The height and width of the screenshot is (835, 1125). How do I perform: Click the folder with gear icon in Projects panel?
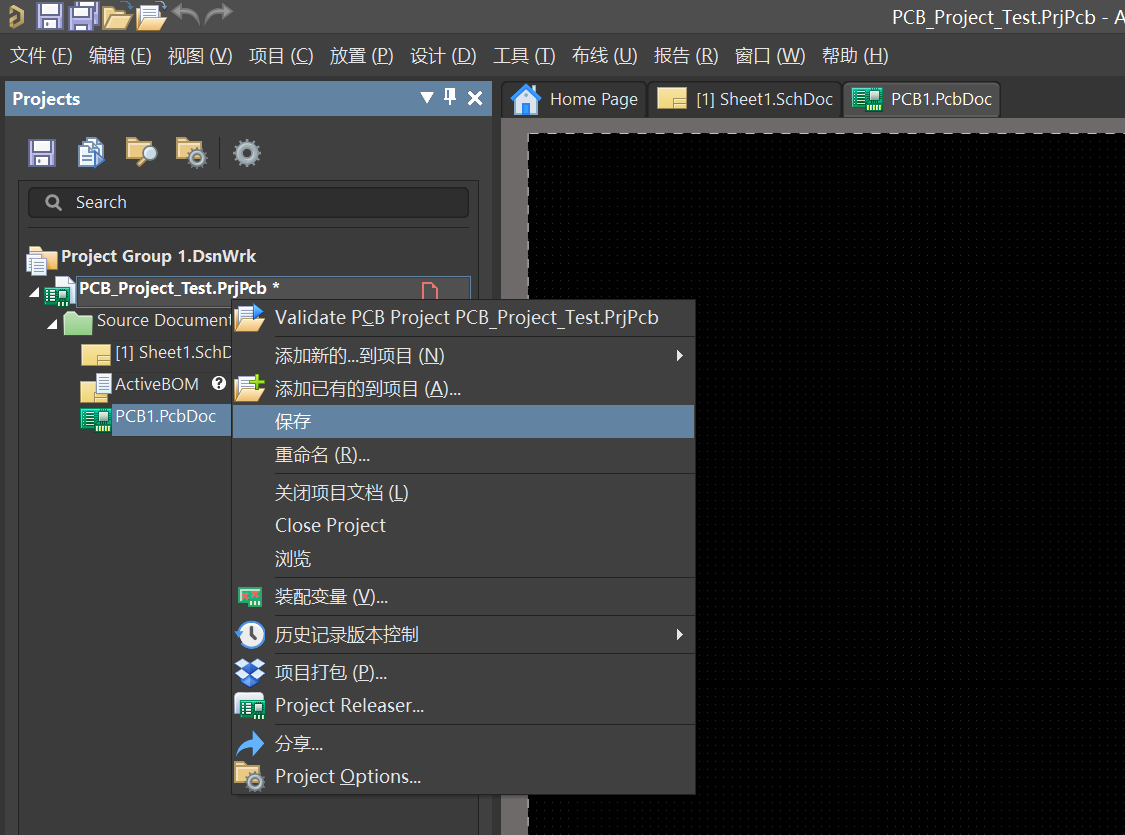pyautogui.click(x=192, y=153)
